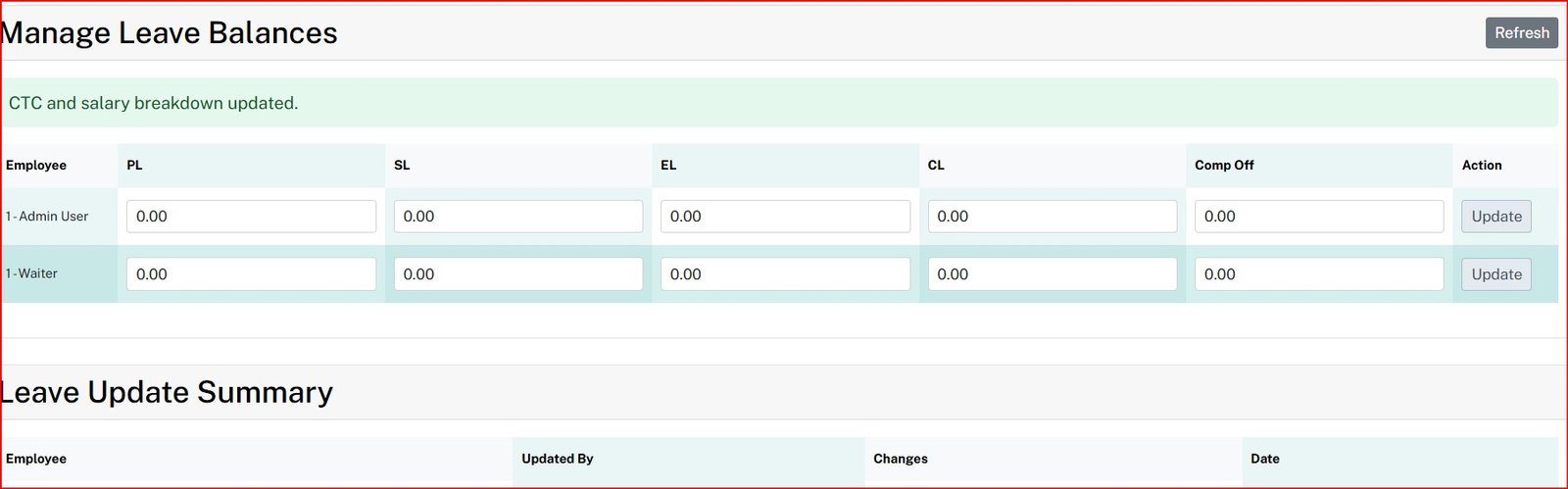Click the EL field for Waiter

pos(784,274)
